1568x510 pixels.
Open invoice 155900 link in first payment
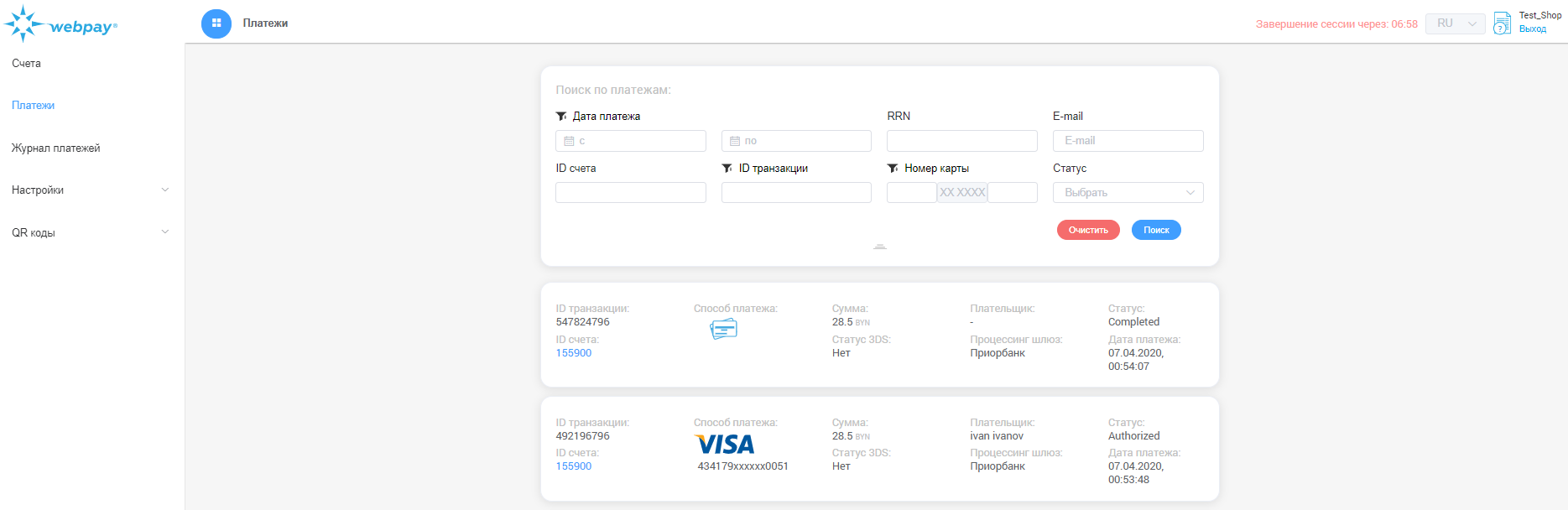point(574,353)
